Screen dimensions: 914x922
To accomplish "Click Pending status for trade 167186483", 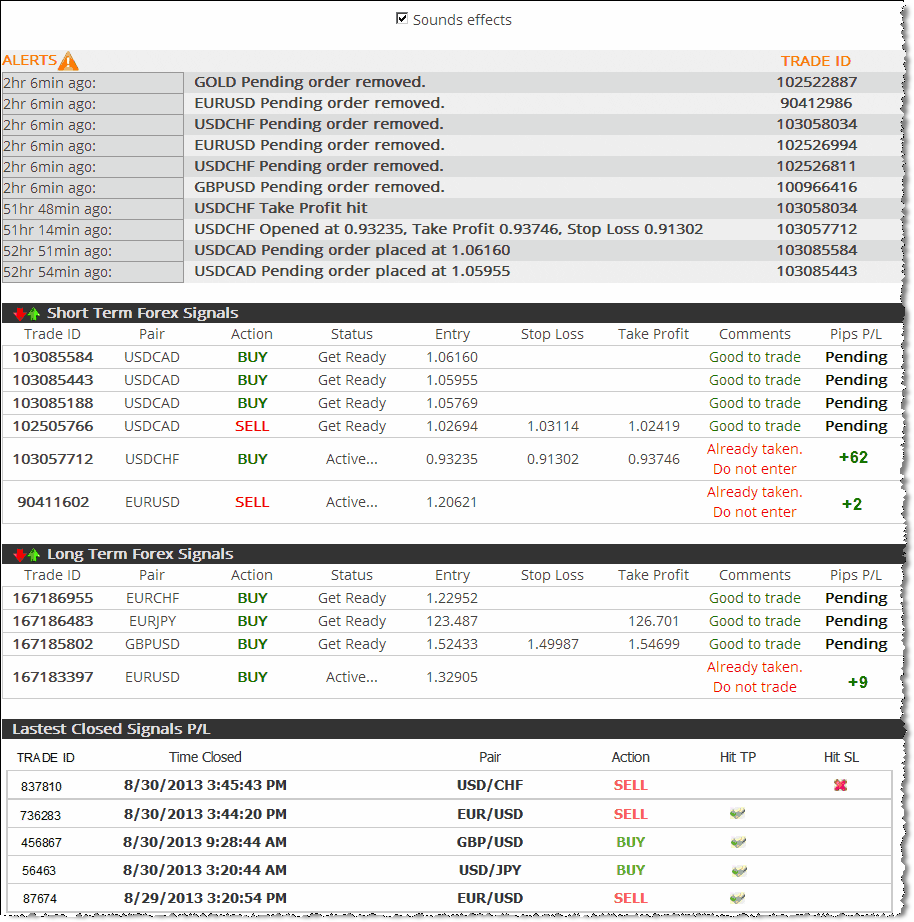I will tap(856, 621).
